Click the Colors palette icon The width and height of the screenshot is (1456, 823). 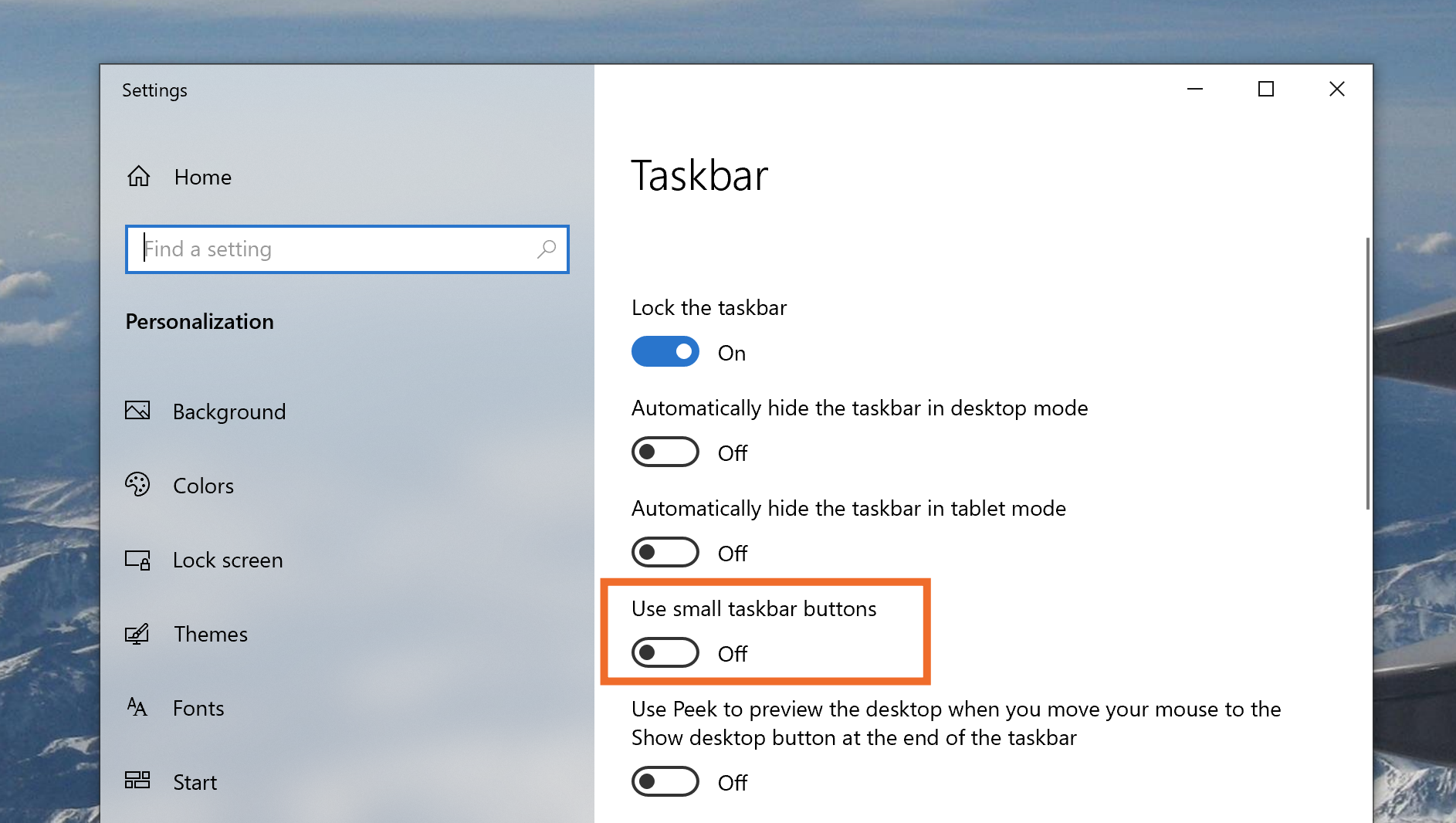[137, 484]
